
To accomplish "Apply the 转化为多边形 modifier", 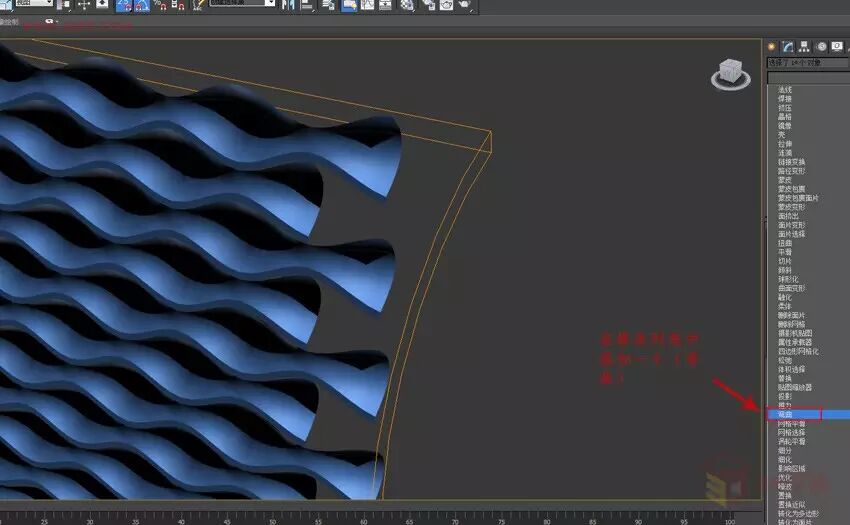I will click(x=798, y=514).
